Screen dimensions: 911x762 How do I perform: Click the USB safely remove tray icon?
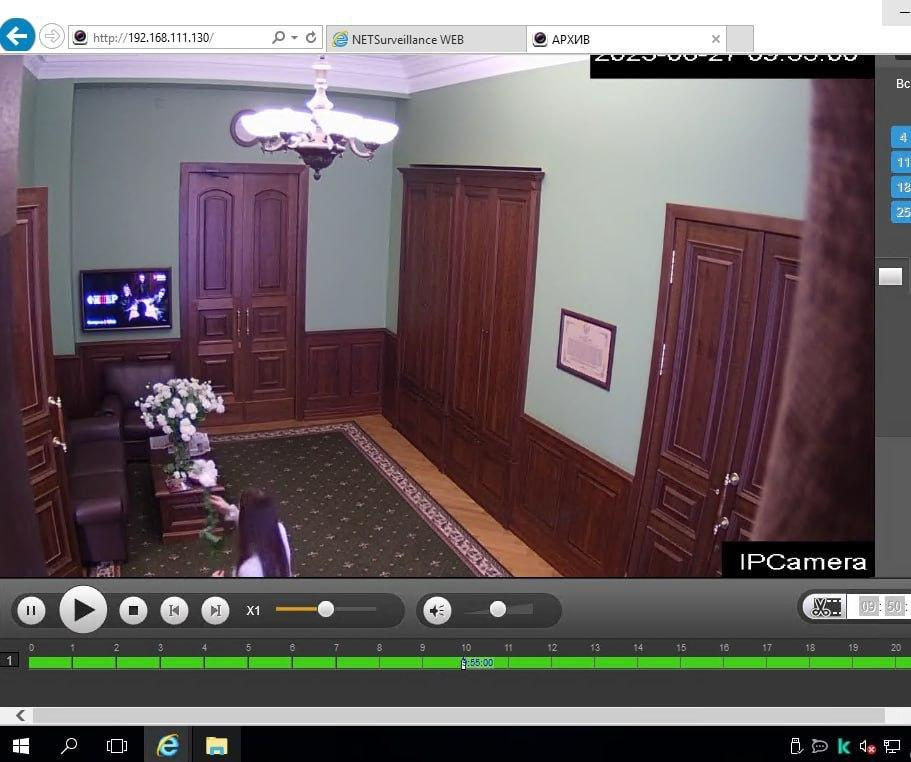pos(796,746)
